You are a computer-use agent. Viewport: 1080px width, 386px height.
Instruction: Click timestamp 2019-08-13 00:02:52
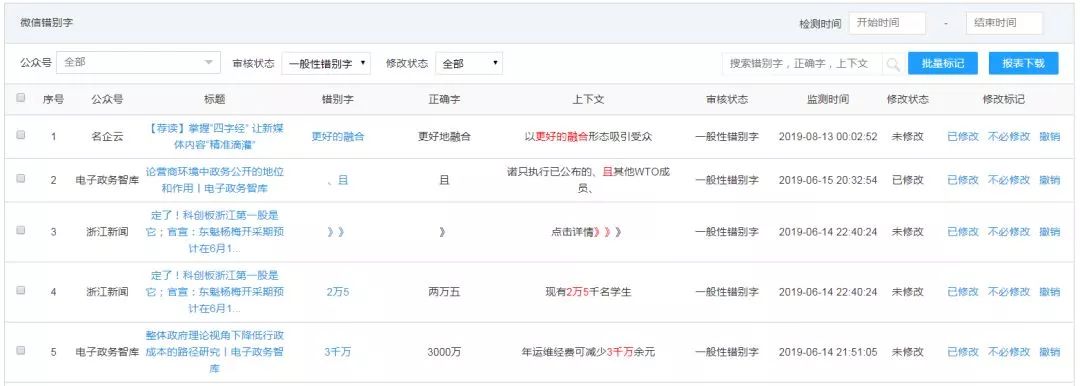828,136
